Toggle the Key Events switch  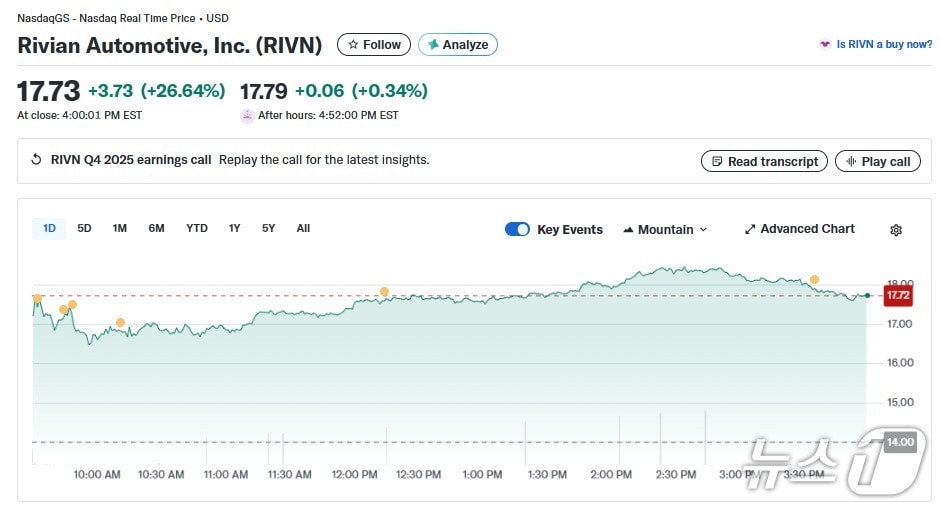(x=517, y=229)
